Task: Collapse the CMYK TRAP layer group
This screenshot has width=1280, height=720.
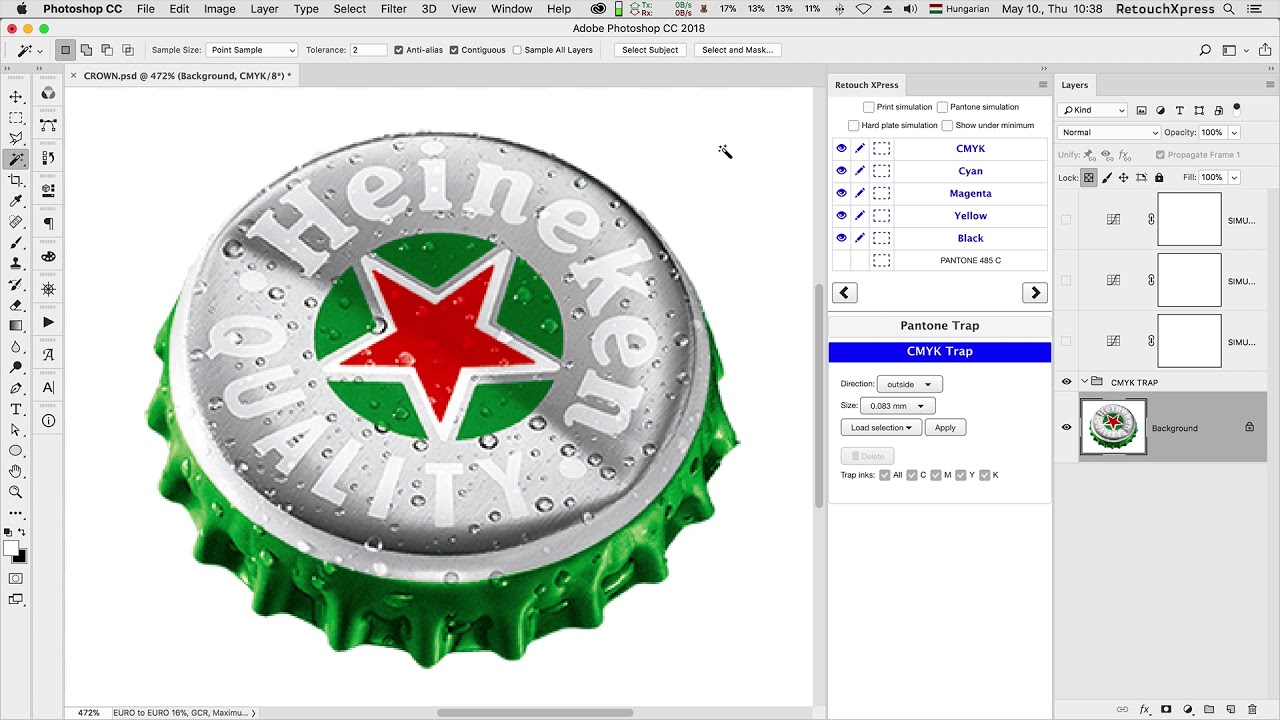Action: click(1084, 382)
